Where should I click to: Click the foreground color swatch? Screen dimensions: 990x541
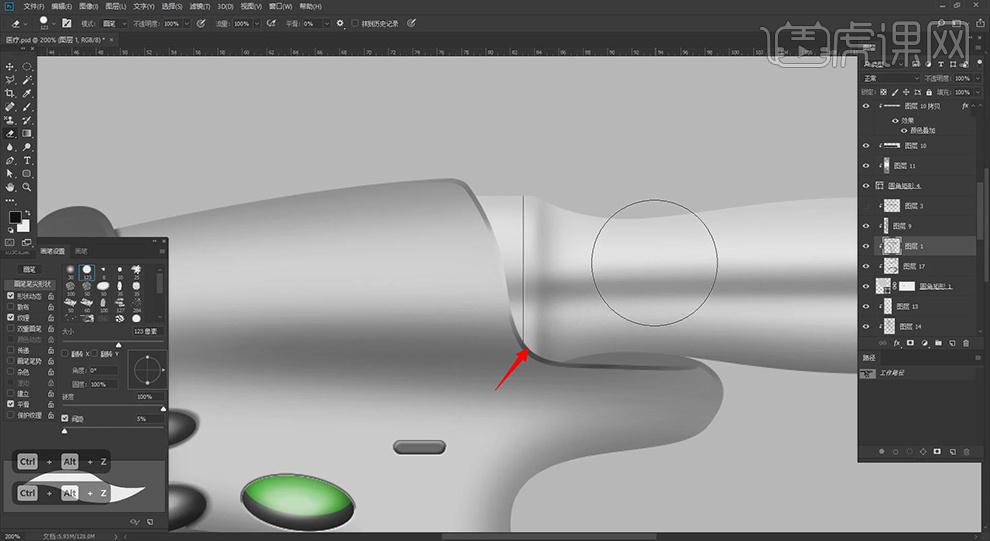pyautogui.click(x=15, y=217)
